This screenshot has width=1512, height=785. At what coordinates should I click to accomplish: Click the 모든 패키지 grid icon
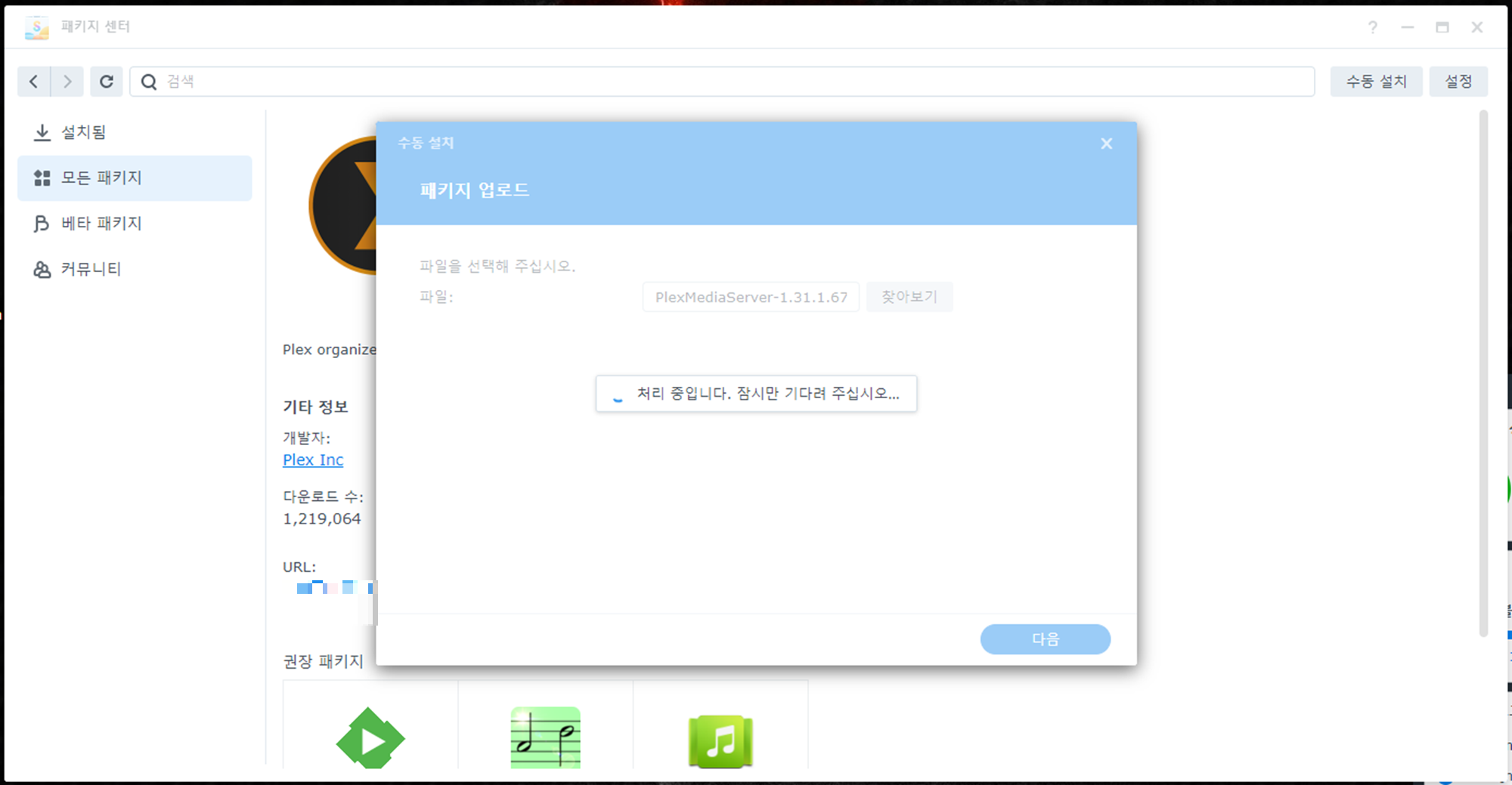pos(42,178)
